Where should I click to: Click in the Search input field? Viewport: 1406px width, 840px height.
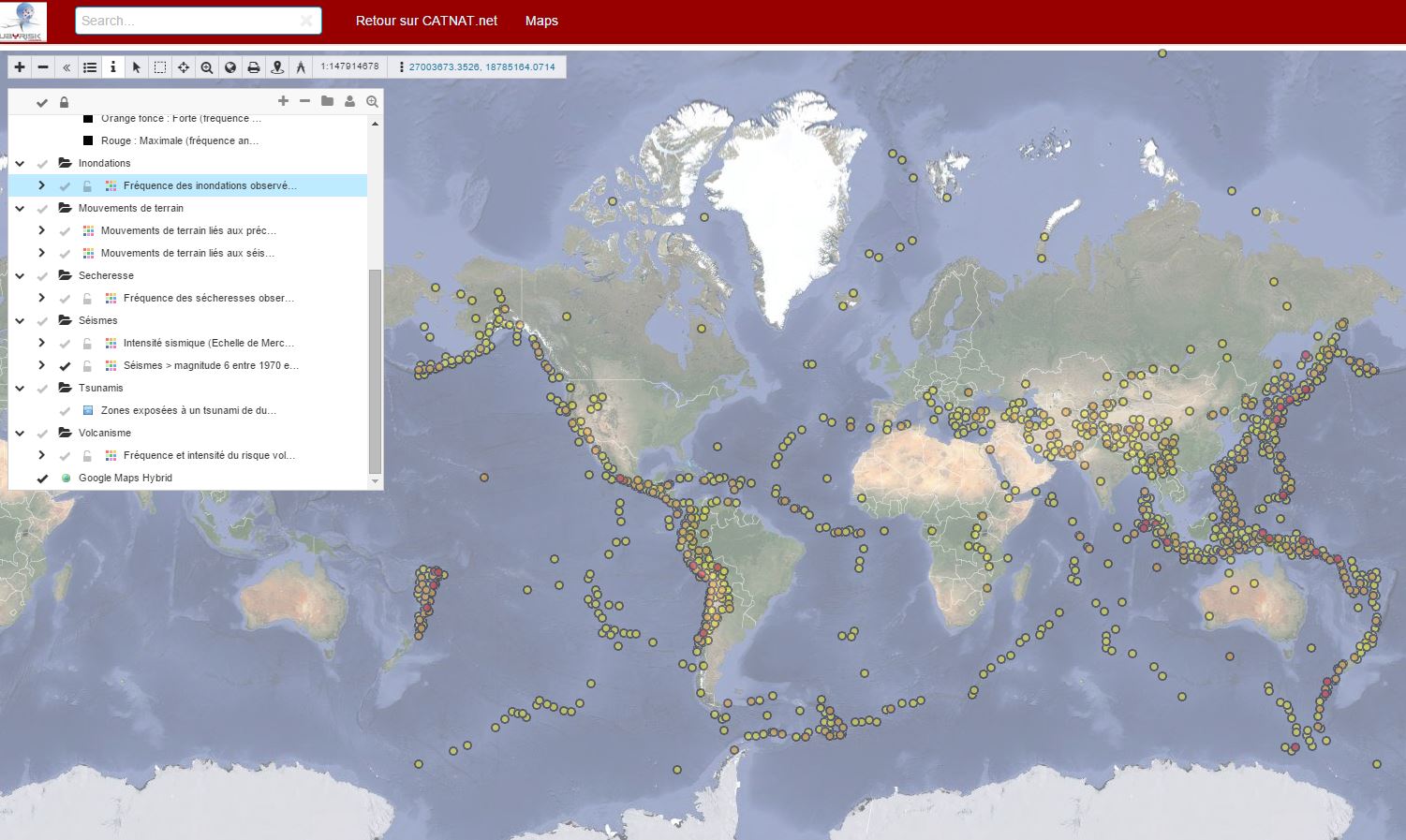click(x=187, y=21)
